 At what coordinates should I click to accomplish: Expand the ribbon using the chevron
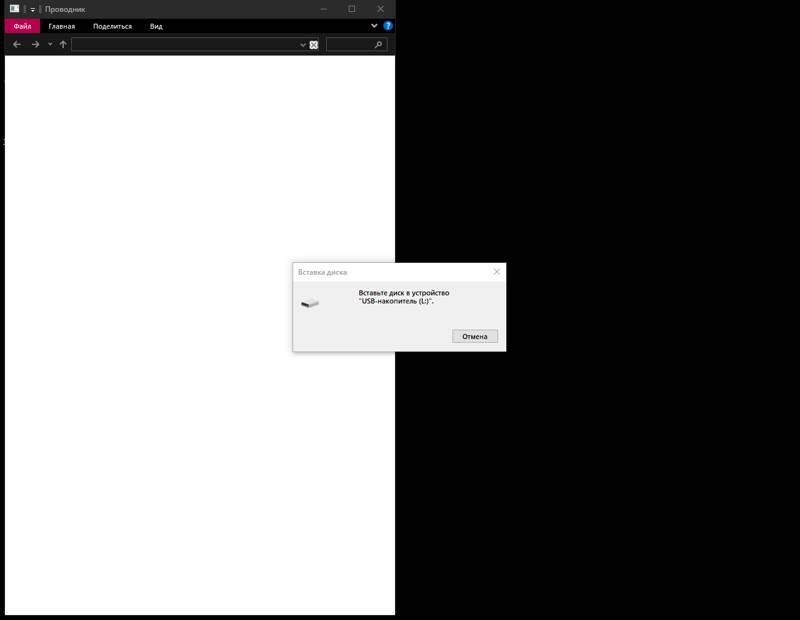pos(375,25)
